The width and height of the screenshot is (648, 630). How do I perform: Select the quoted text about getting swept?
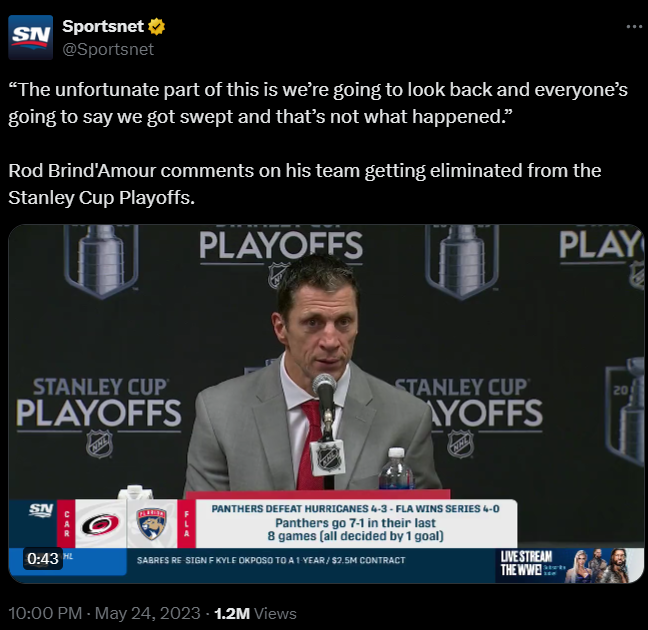pos(318,103)
